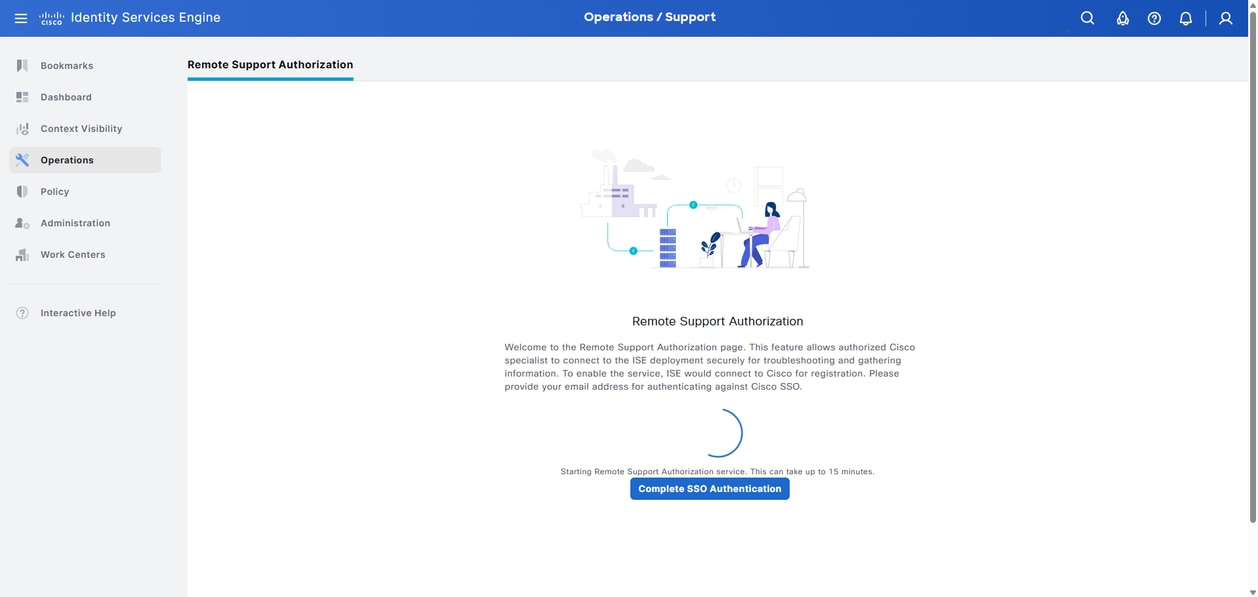Click Complete SSO Authentication
Screen dimensions: 1258x597
pos(710,488)
